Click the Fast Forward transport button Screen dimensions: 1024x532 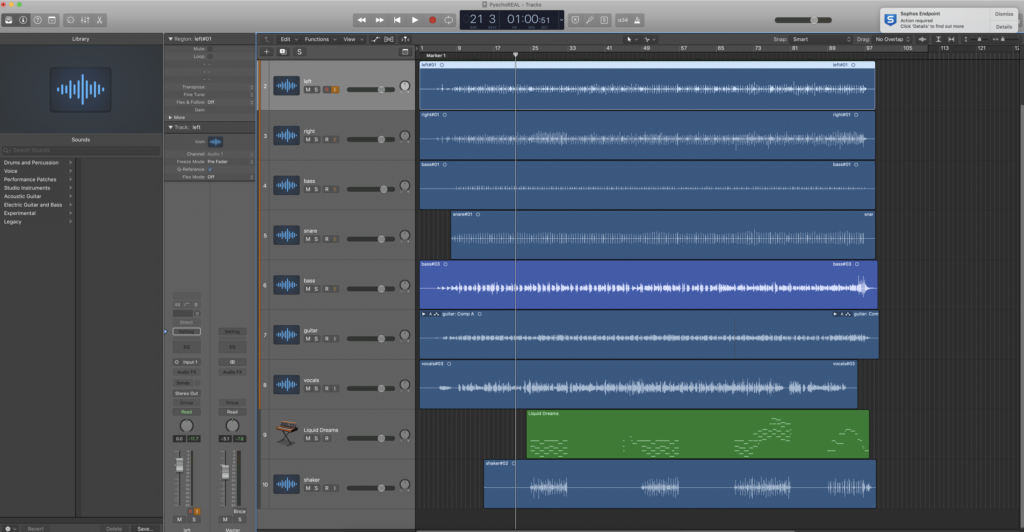[x=379, y=20]
